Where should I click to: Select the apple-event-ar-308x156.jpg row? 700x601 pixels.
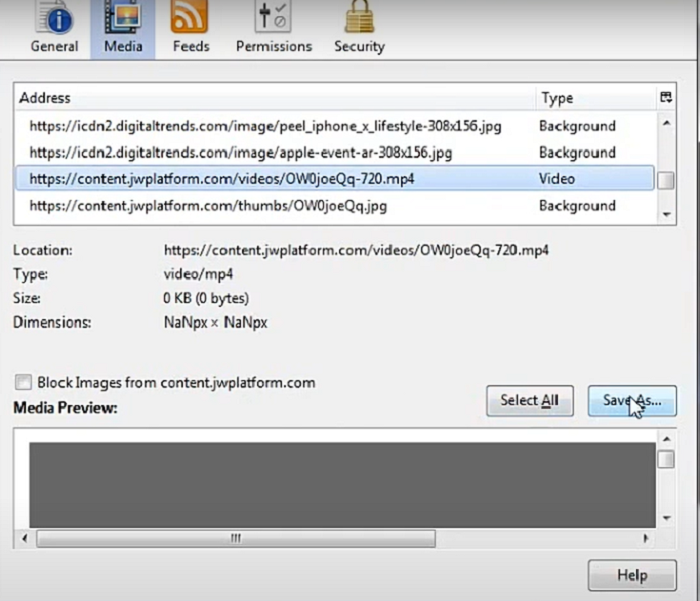(335, 153)
